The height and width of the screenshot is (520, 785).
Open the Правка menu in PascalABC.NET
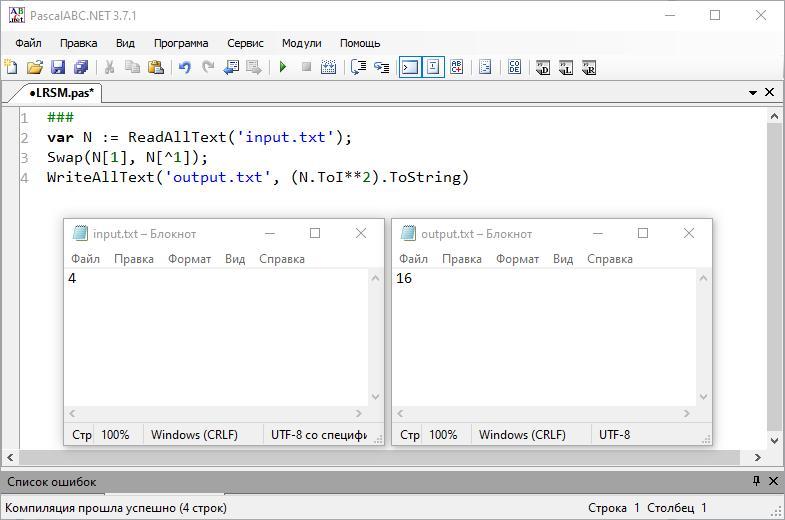pyautogui.click(x=79, y=43)
